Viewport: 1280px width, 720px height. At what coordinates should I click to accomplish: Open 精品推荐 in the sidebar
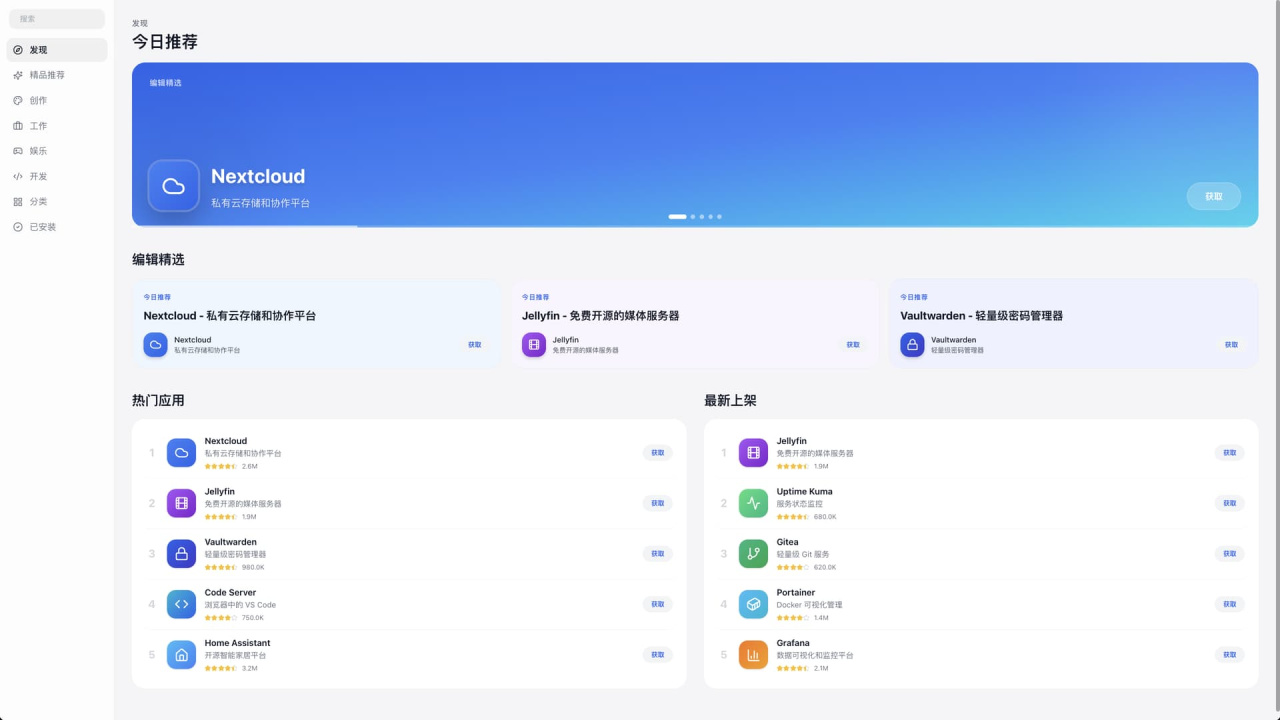[57, 75]
